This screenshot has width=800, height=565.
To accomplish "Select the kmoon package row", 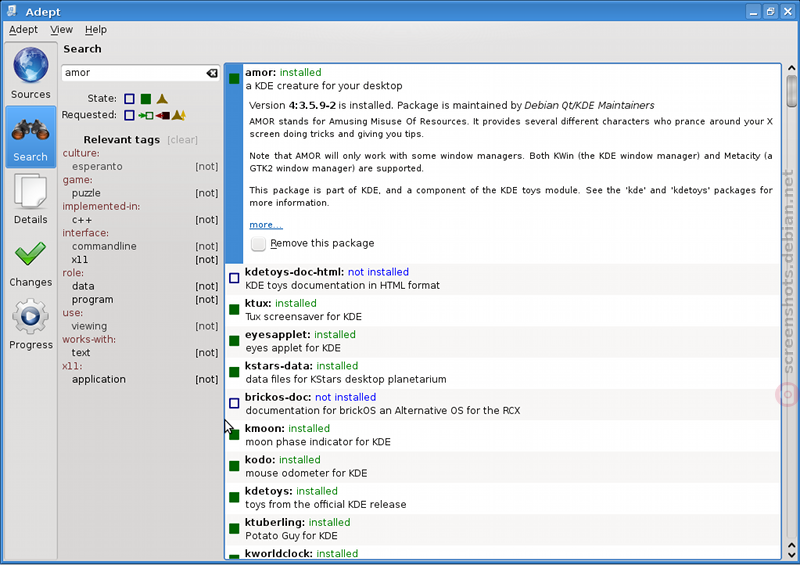I will click(x=503, y=435).
